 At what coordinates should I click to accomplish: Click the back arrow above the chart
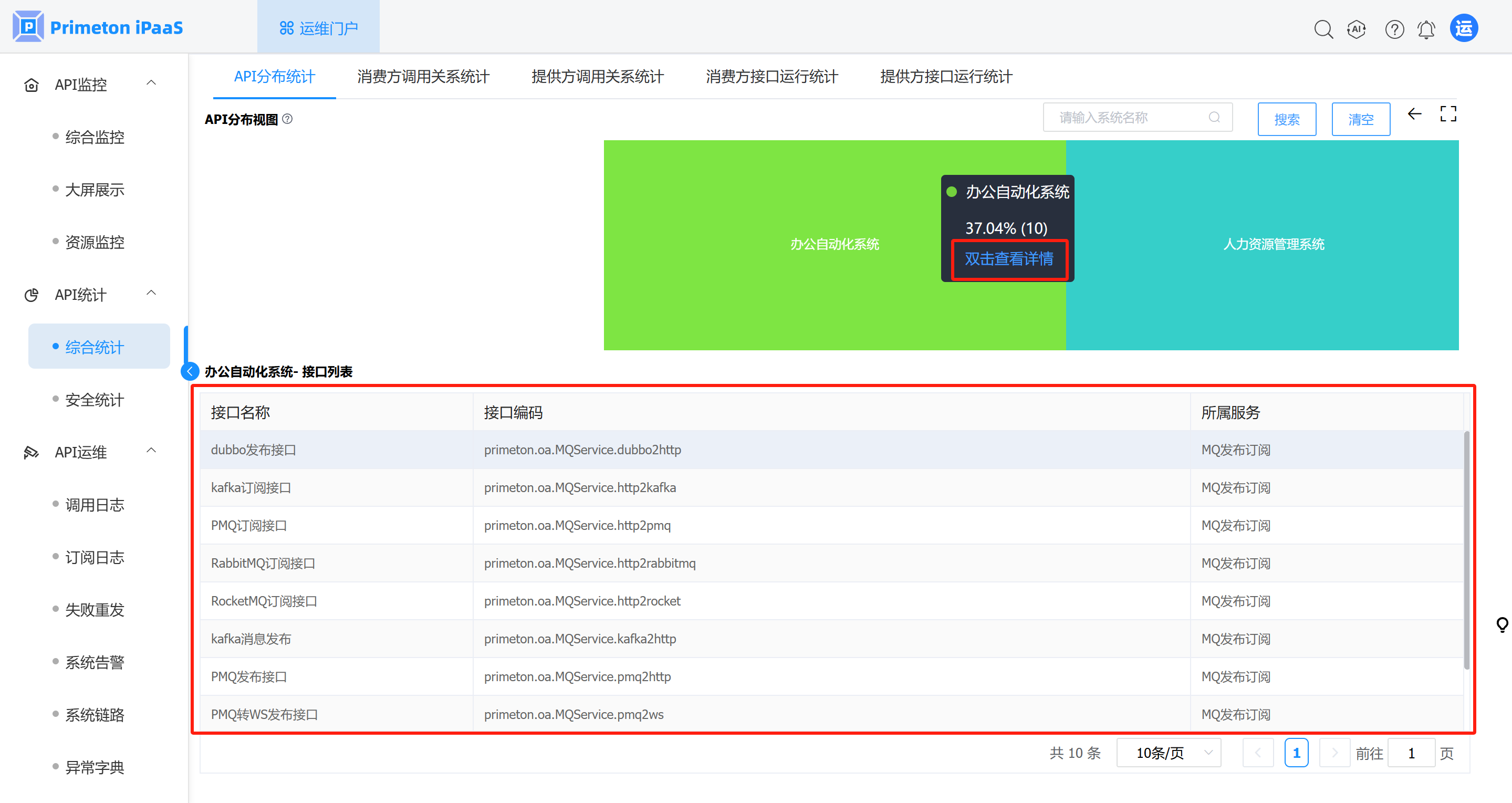[1414, 114]
